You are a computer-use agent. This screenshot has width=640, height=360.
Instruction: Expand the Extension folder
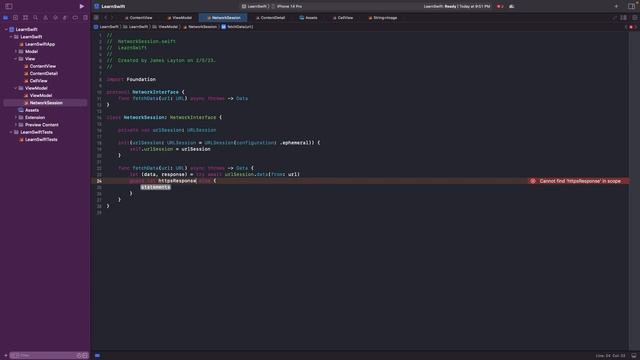point(16,118)
